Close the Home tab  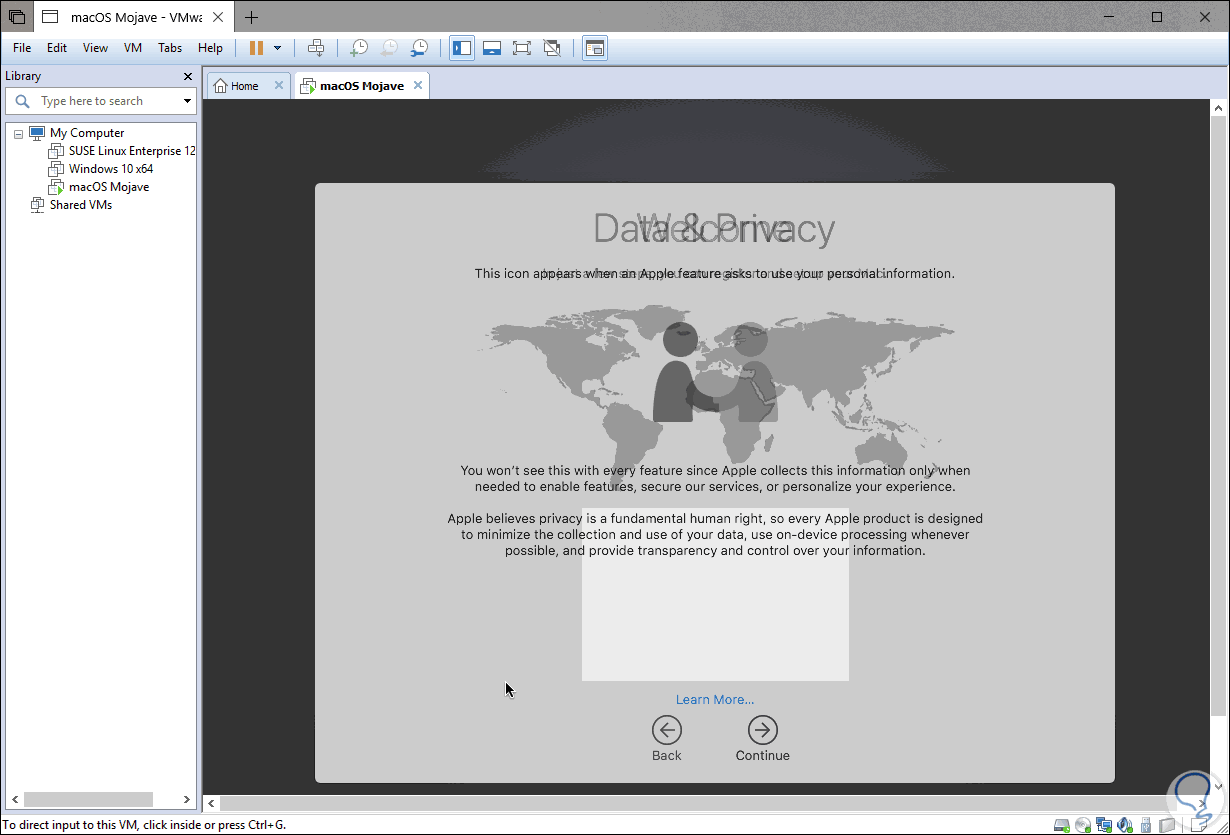tap(279, 86)
